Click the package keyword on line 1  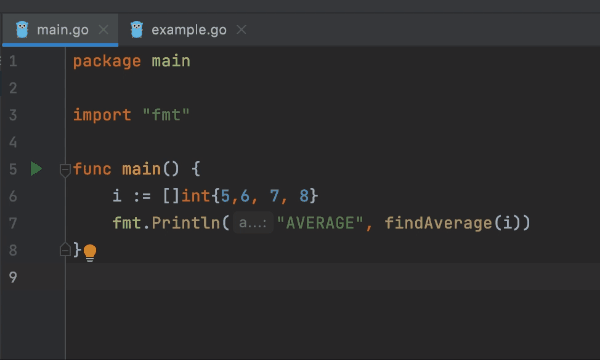point(107,62)
